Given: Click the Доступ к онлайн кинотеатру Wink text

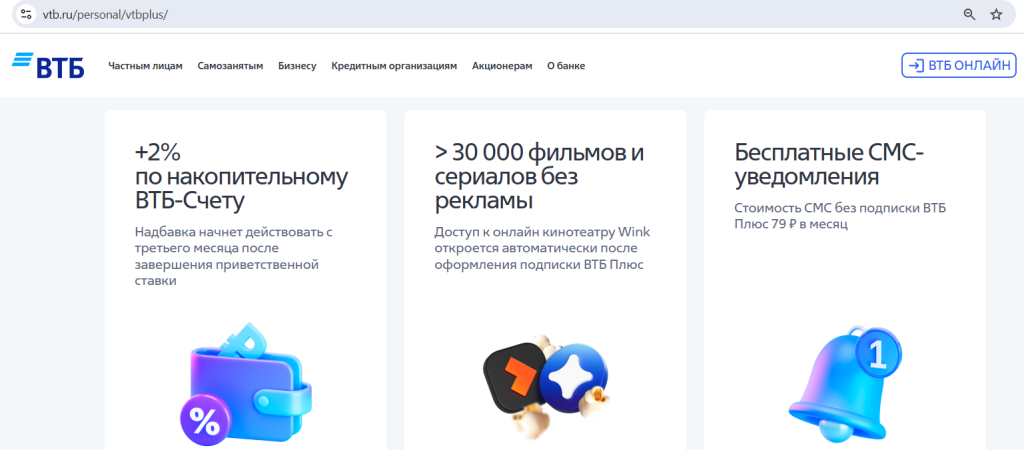Looking at the screenshot, I should [x=542, y=249].
